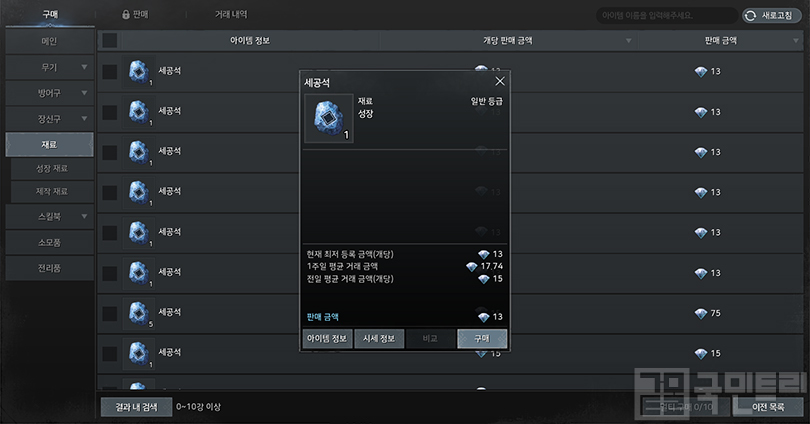Expand the 방어구 category arrow

[x=84, y=93]
